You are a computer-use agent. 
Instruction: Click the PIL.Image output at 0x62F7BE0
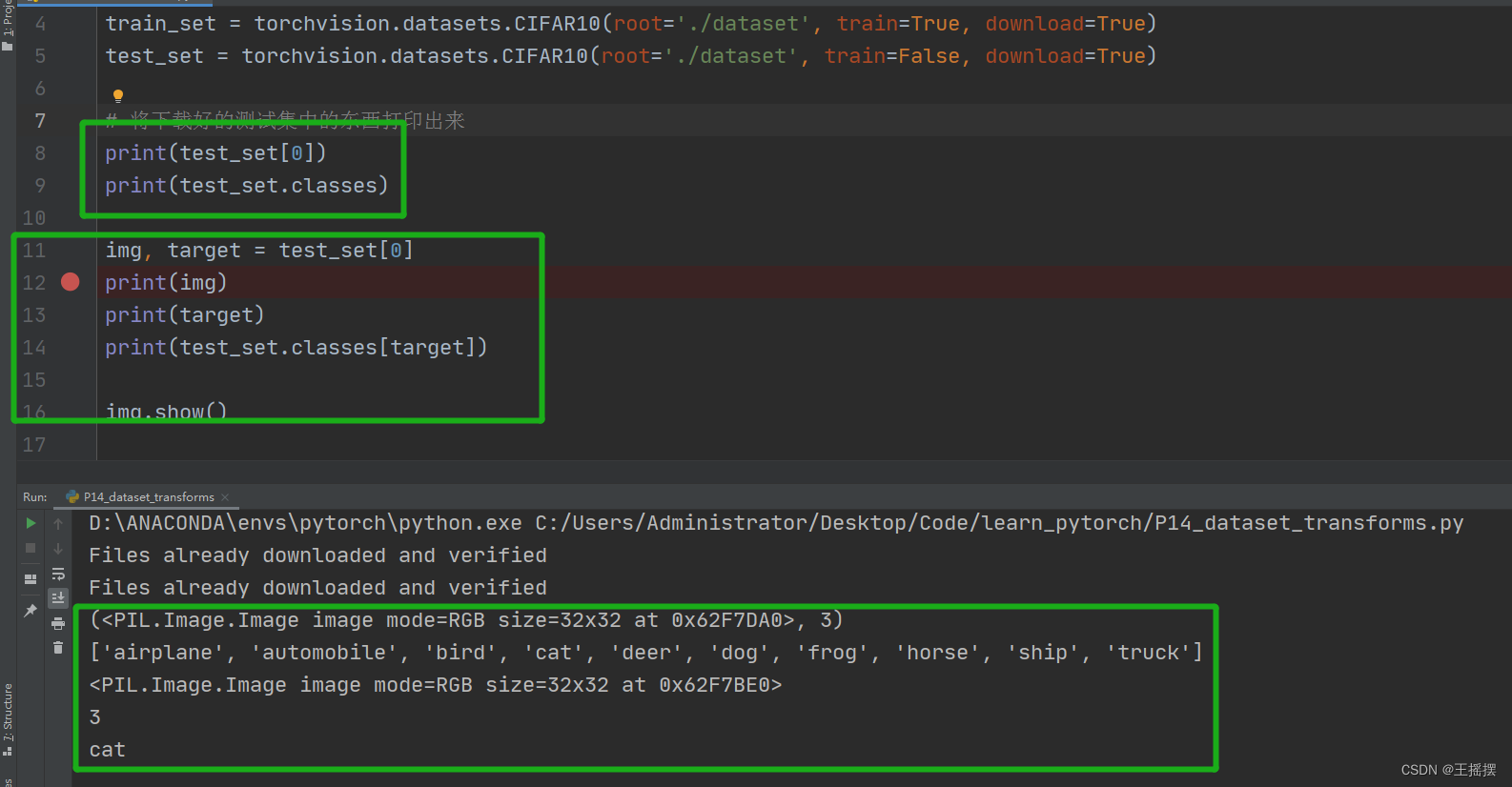[436, 685]
